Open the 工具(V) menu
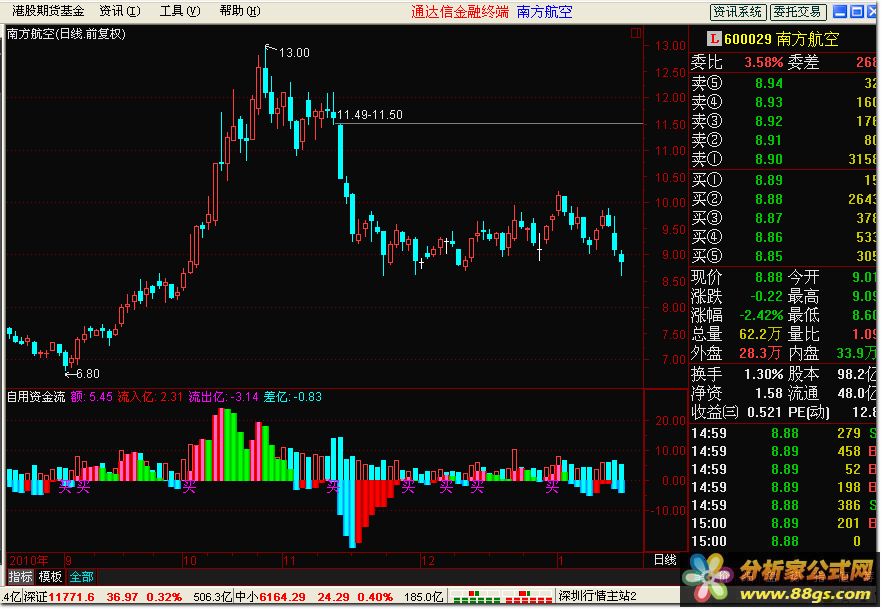 coord(180,11)
